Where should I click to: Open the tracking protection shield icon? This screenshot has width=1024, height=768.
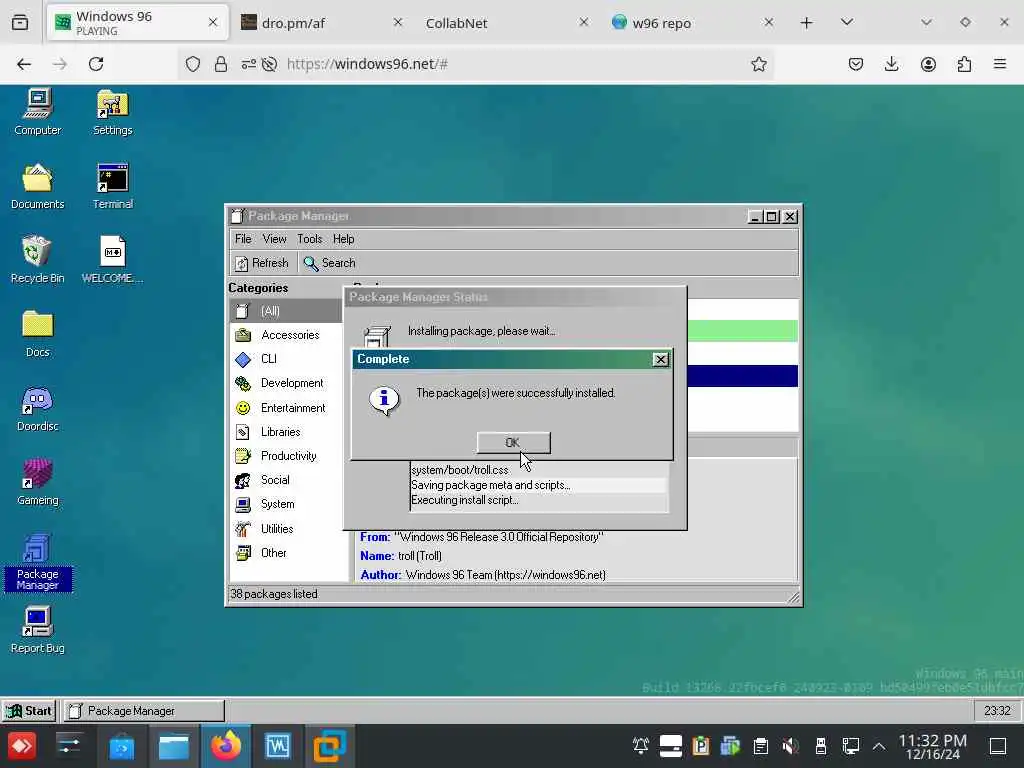(193, 64)
